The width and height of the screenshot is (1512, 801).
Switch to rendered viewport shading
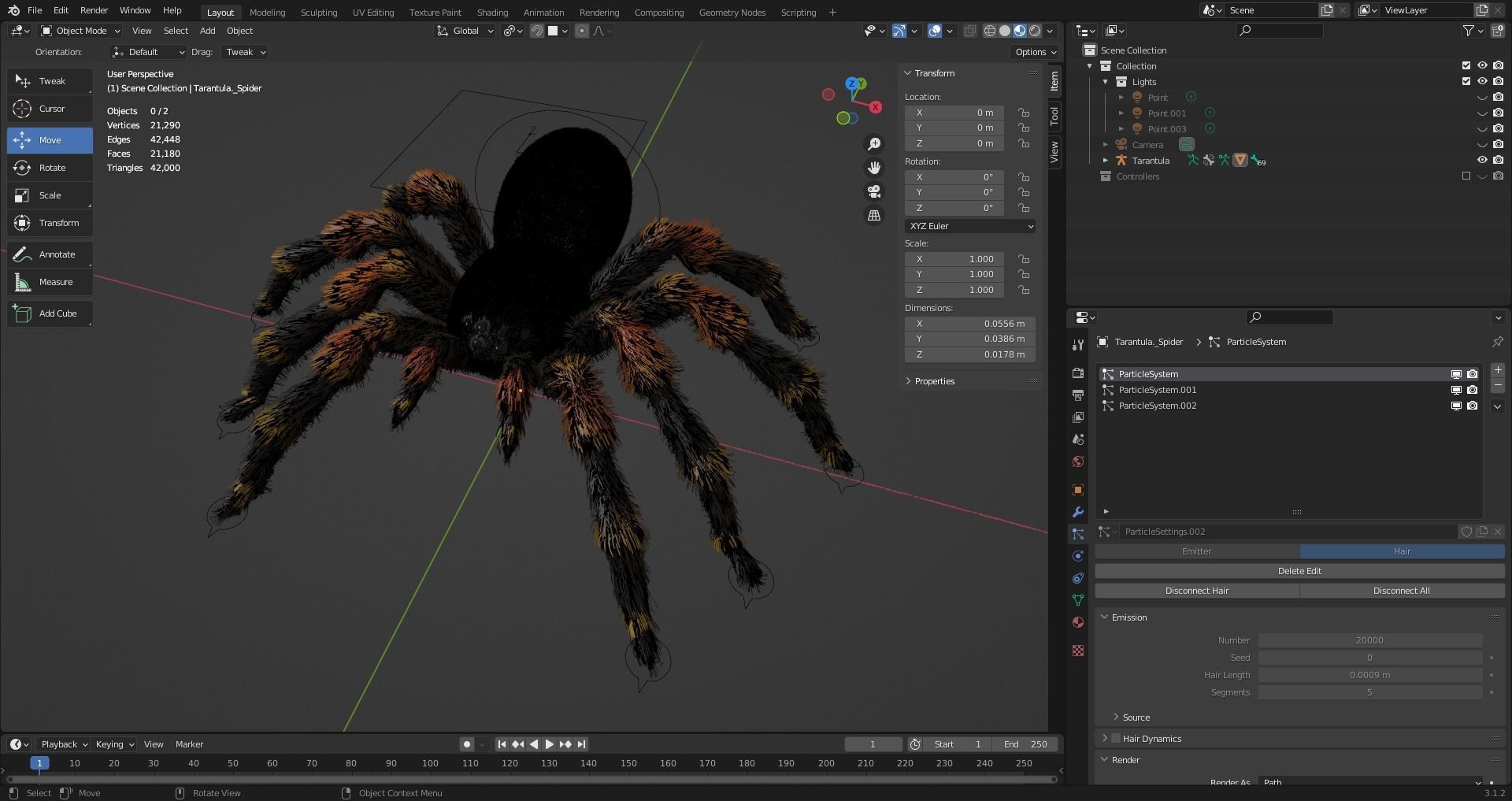click(1035, 31)
